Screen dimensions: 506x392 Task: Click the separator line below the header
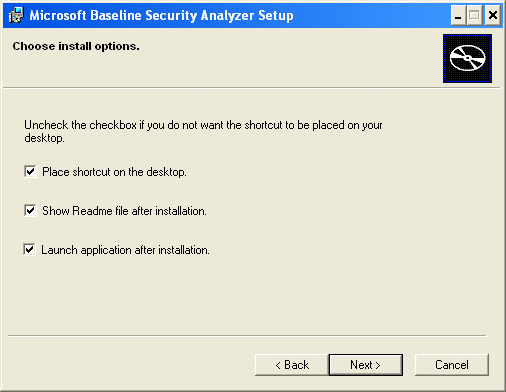tap(252, 88)
